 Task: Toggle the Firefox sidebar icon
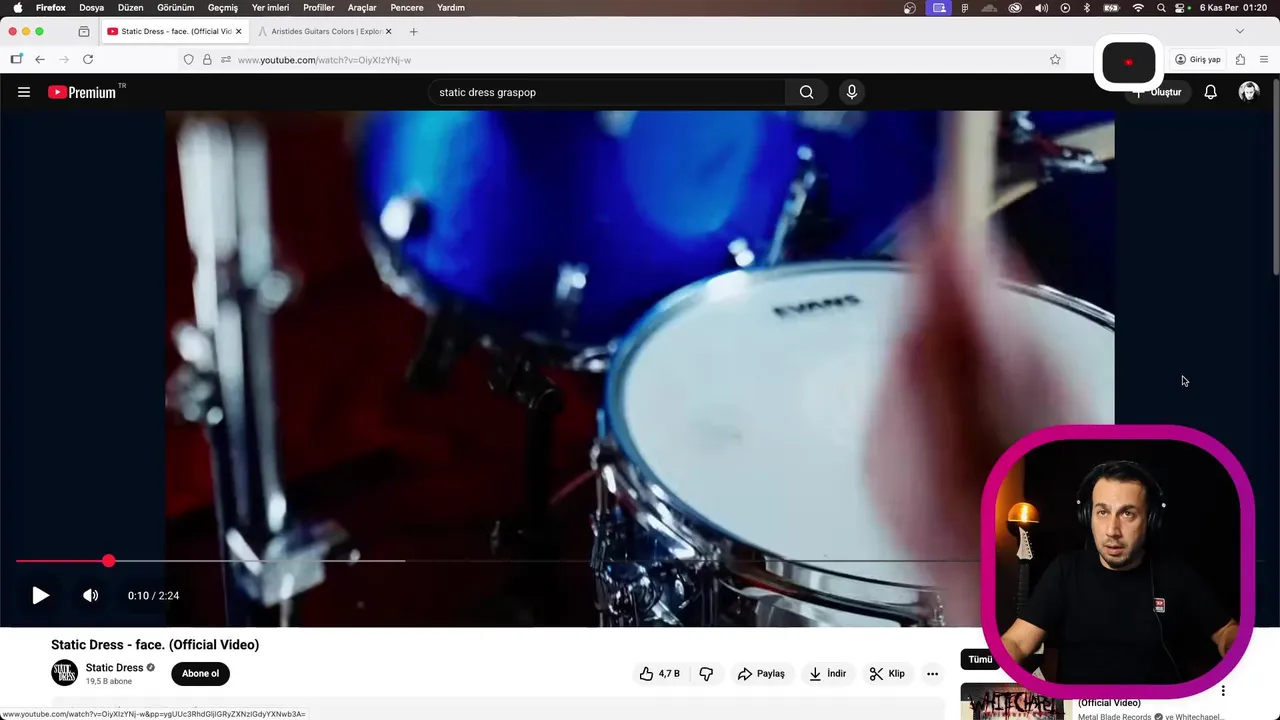tap(16, 60)
